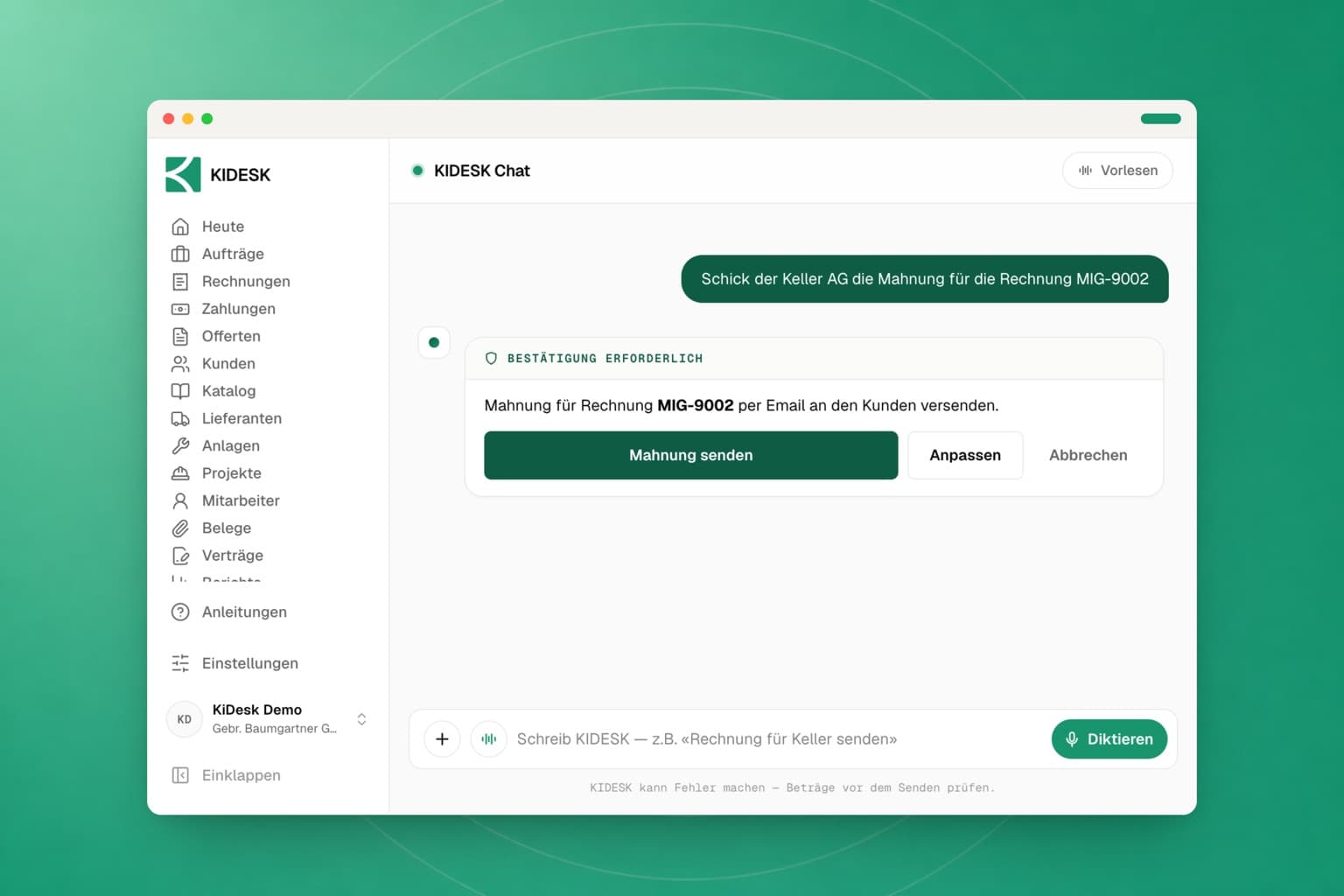Confirm with the Mahnung senden button
The height and width of the screenshot is (896, 1344).
691,455
